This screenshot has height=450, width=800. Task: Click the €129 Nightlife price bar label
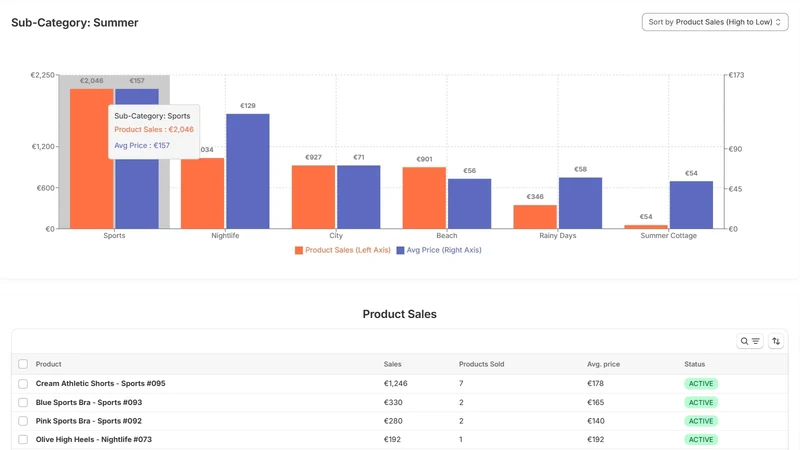pos(248,106)
